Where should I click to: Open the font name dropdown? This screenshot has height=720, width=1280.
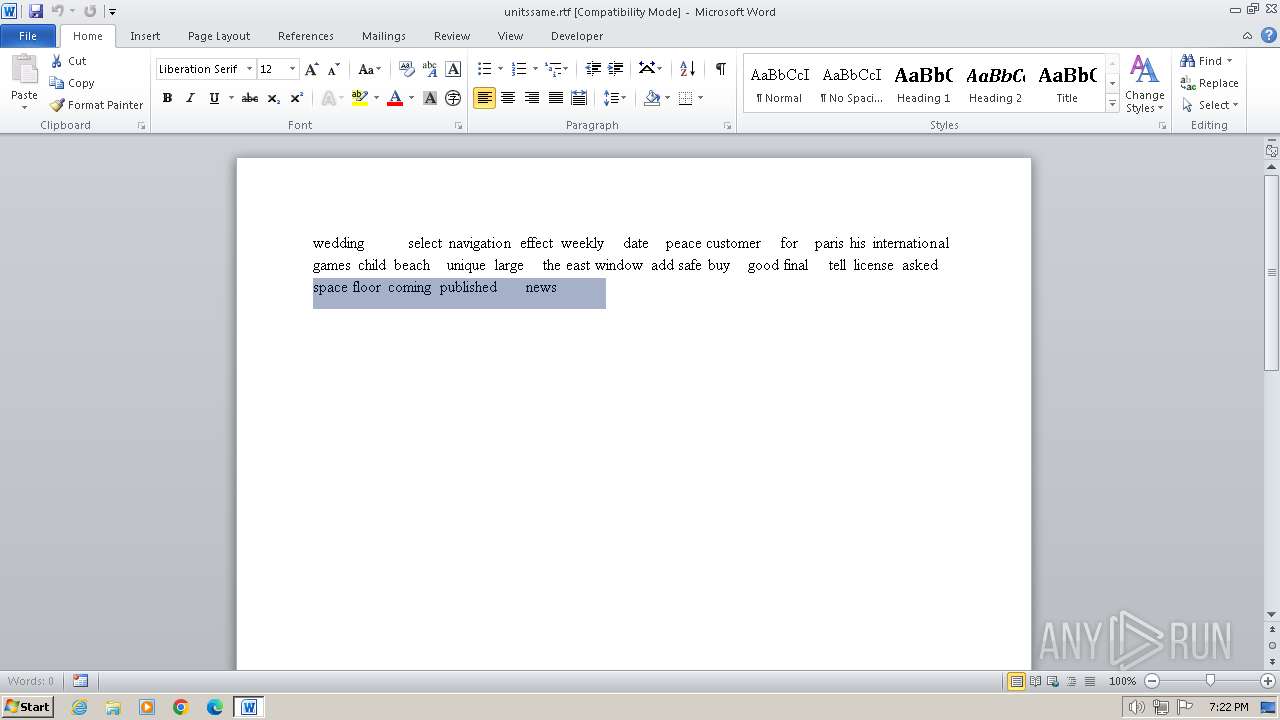coord(249,69)
